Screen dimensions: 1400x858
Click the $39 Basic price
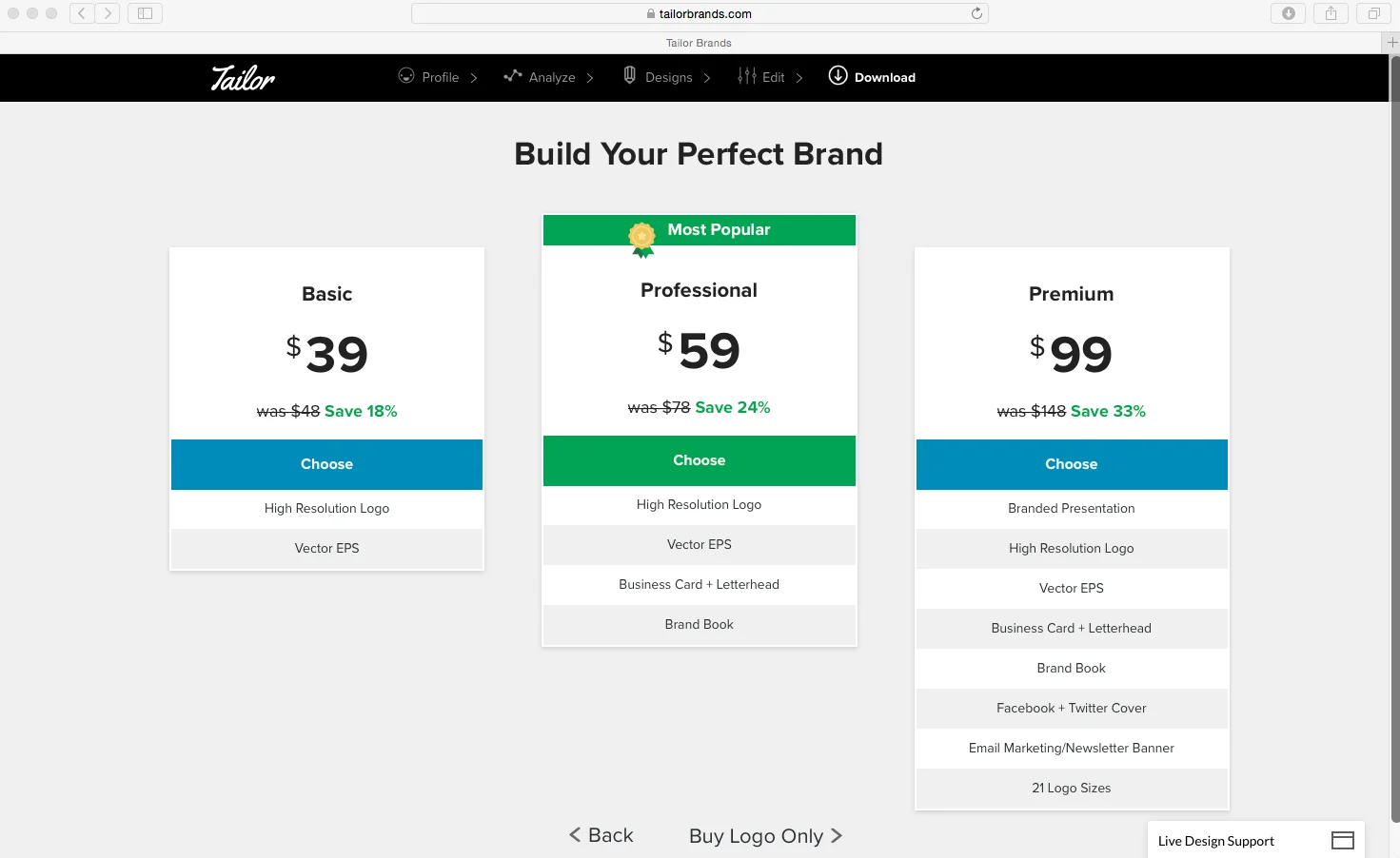(326, 355)
